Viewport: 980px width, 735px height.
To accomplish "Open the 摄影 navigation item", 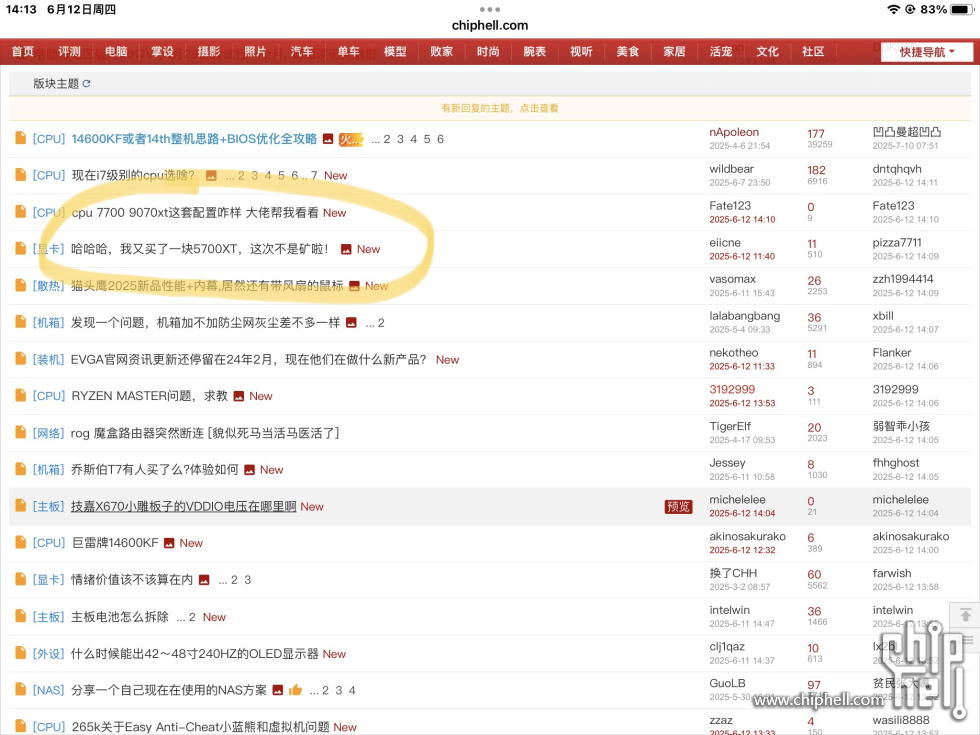I will pos(209,51).
